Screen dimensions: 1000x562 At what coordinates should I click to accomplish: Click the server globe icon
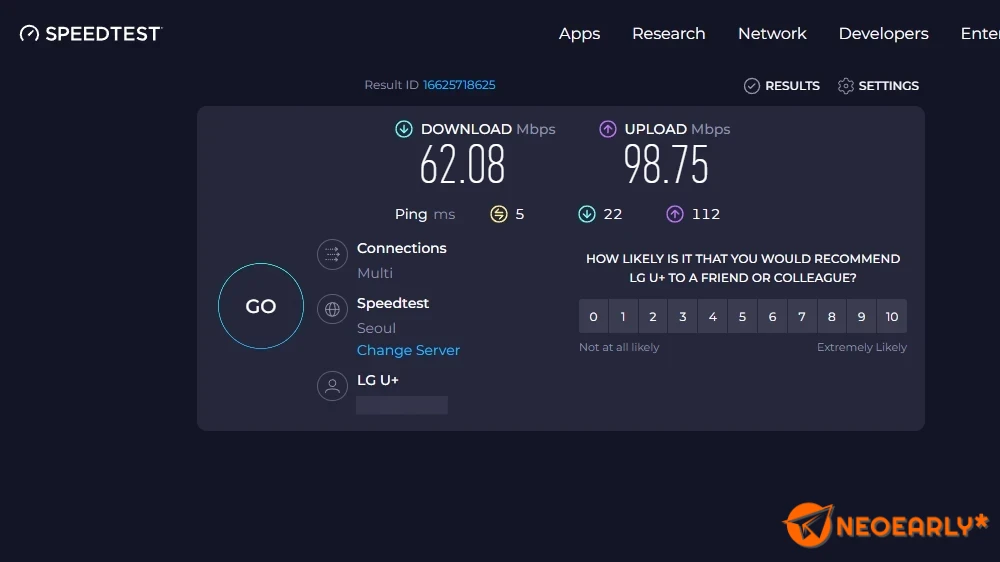click(x=332, y=309)
